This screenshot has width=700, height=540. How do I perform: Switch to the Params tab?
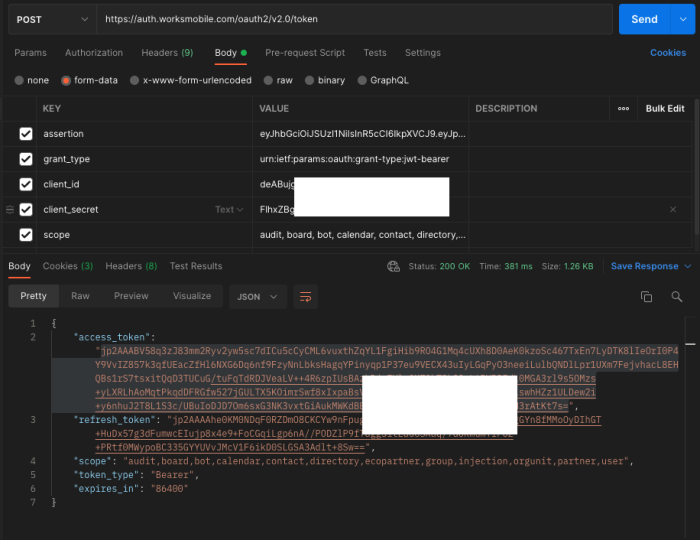pos(30,53)
